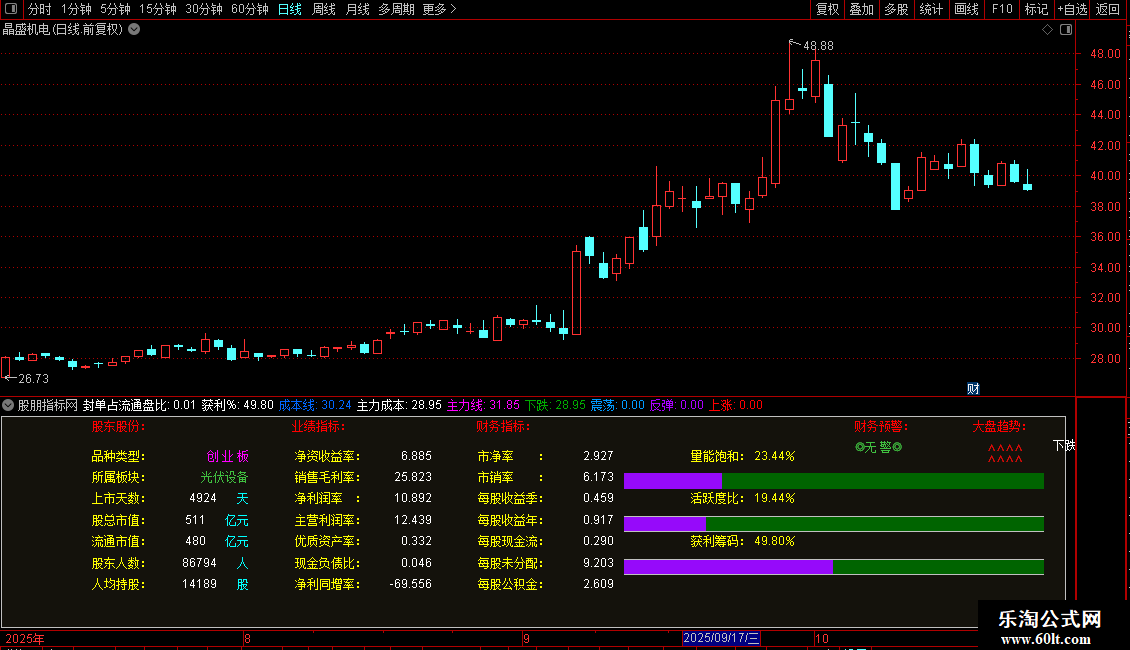This screenshot has height=650, width=1130.
Task: Click the 上市天数 value 4924
Action: 203,498
